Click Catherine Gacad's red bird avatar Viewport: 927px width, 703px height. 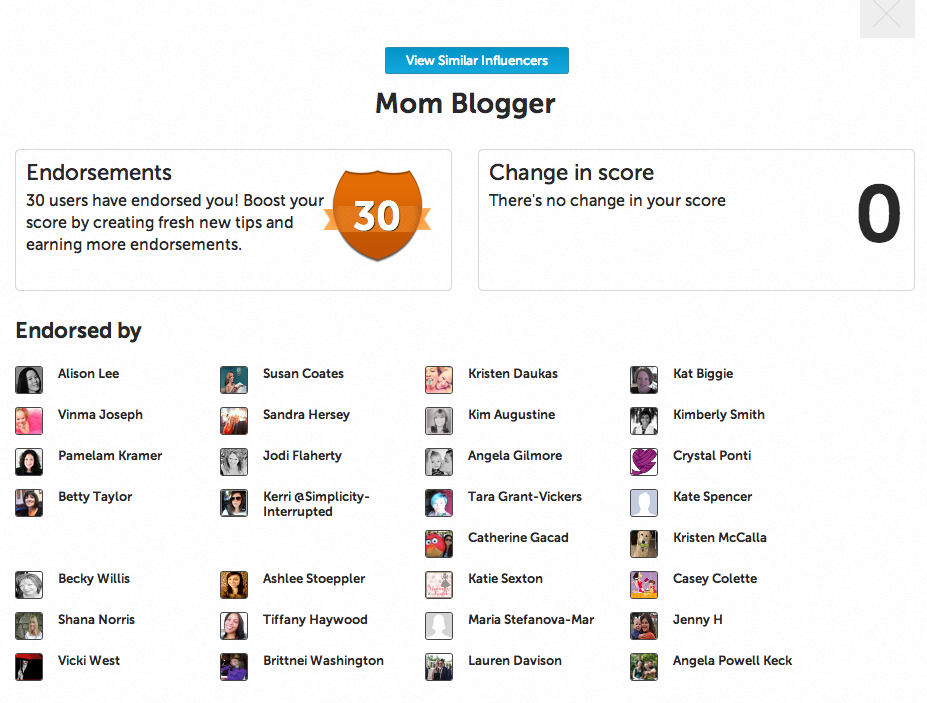(439, 544)
